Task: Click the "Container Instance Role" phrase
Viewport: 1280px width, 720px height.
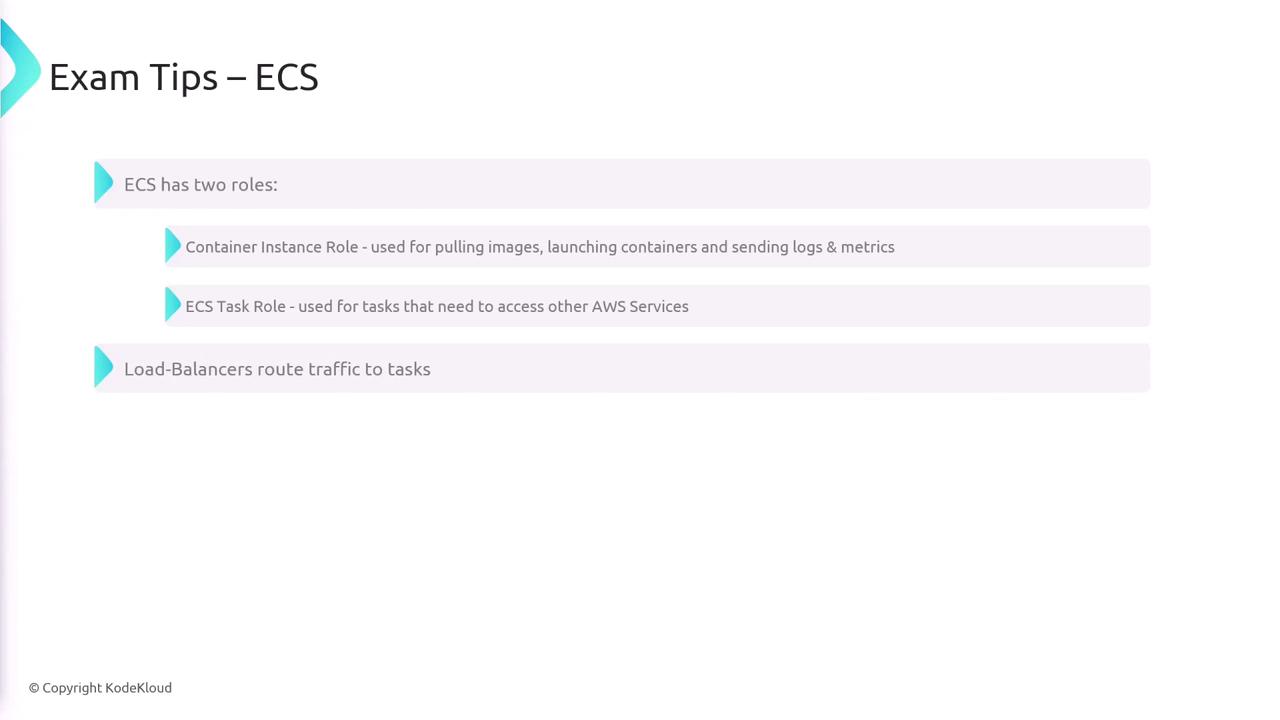Action: tap(271, 247)
